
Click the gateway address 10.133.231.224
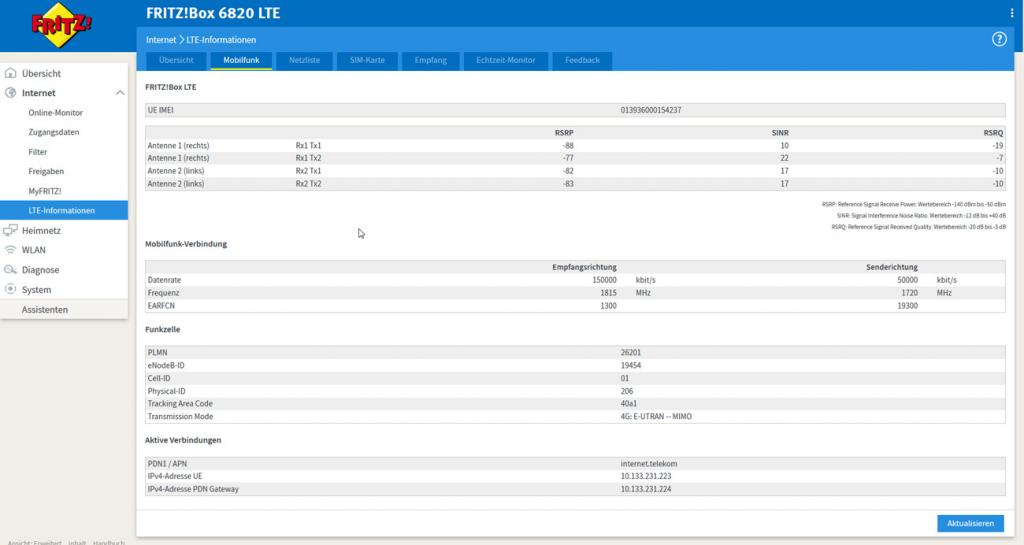coord(645,489)
